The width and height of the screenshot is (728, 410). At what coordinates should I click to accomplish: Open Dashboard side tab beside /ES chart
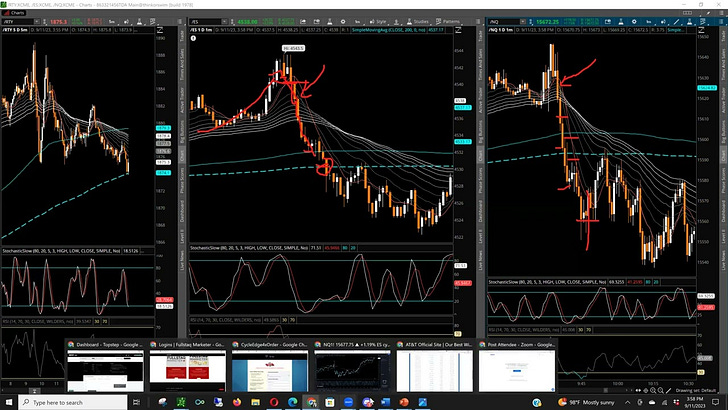coord(480,211)
